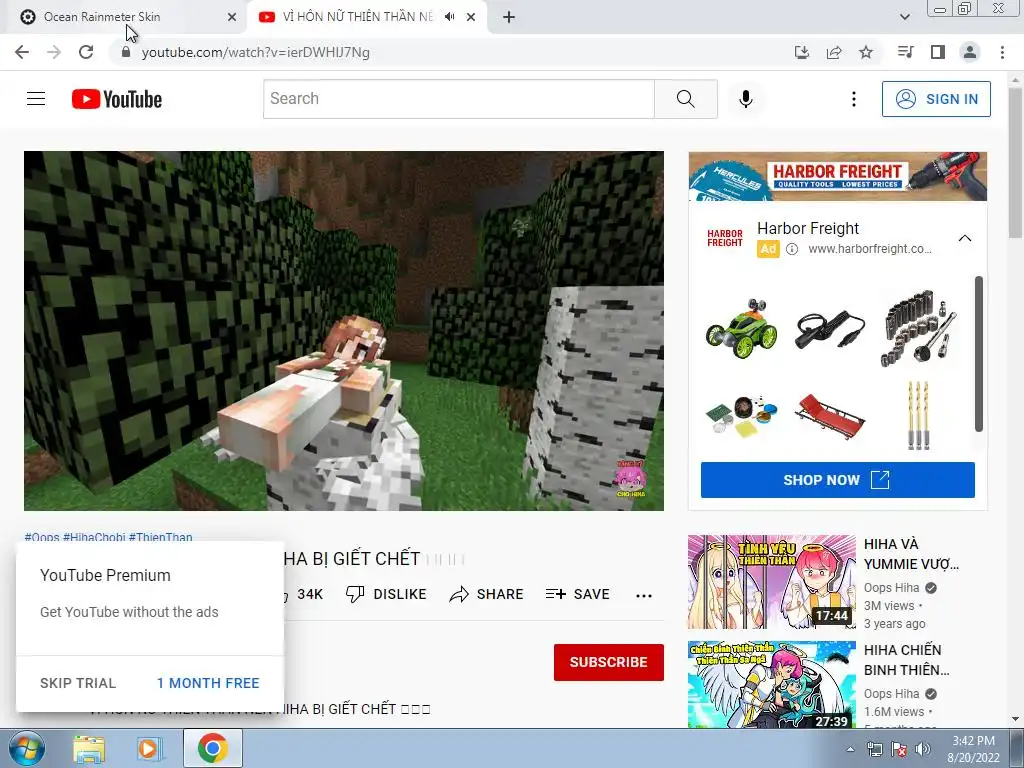Screen dimensions: 1024x768
Task: Select the socket set product image
Action: click(x=918, y=328)
